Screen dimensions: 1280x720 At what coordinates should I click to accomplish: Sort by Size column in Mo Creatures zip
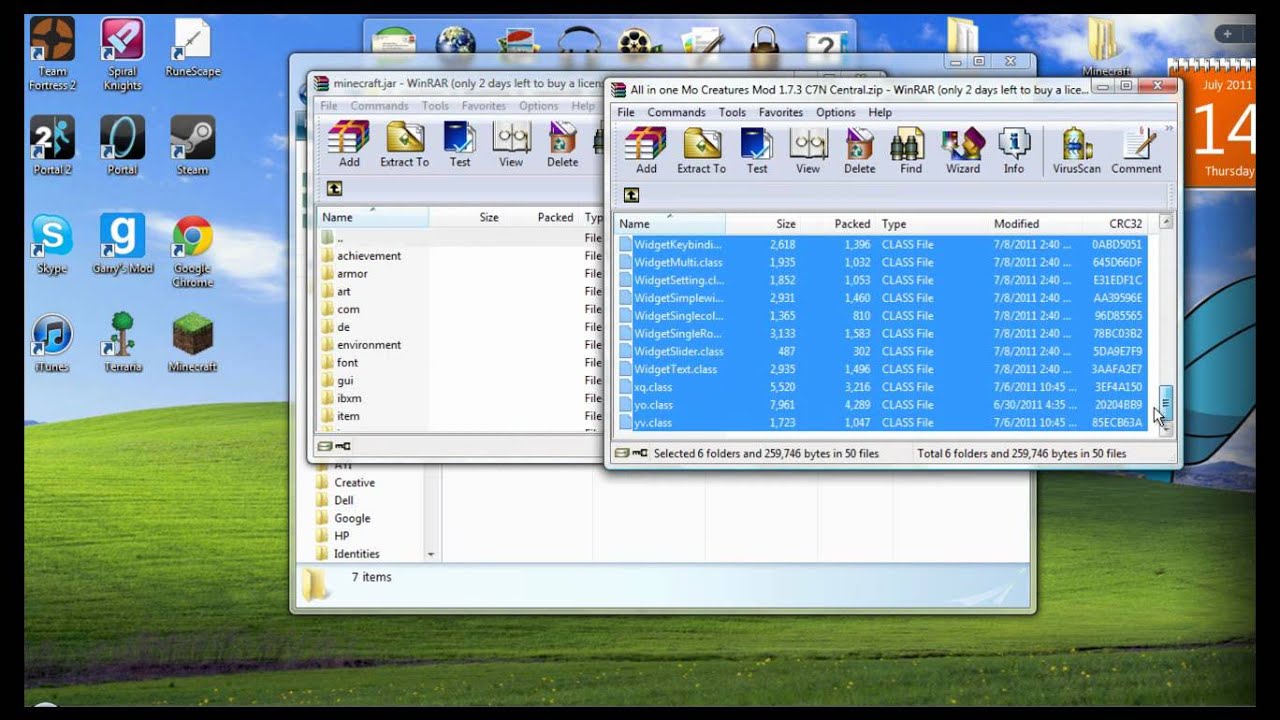pyautogui.click(x=763, y=224)
